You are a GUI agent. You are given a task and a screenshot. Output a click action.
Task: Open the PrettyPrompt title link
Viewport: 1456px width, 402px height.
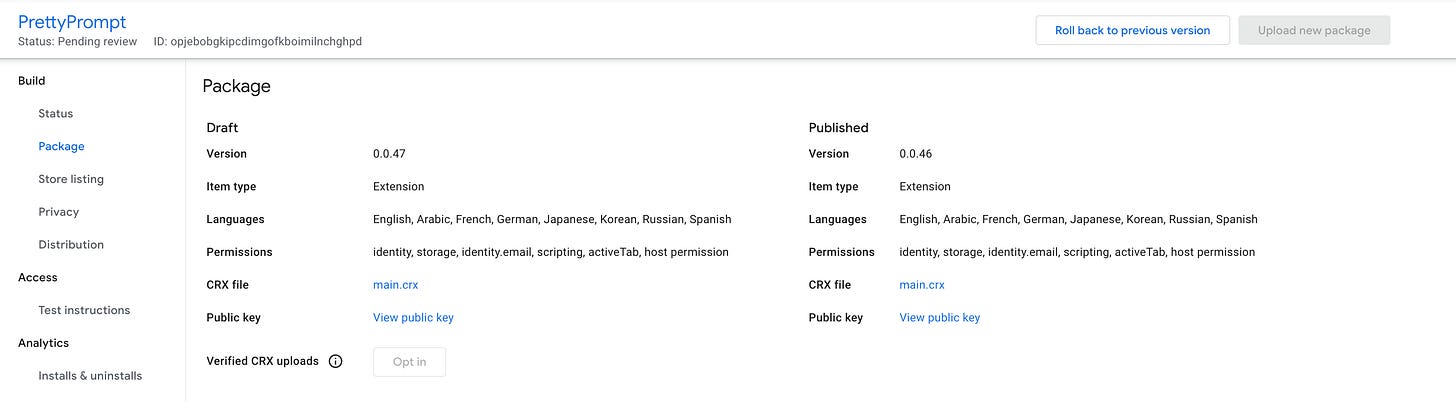72,21
